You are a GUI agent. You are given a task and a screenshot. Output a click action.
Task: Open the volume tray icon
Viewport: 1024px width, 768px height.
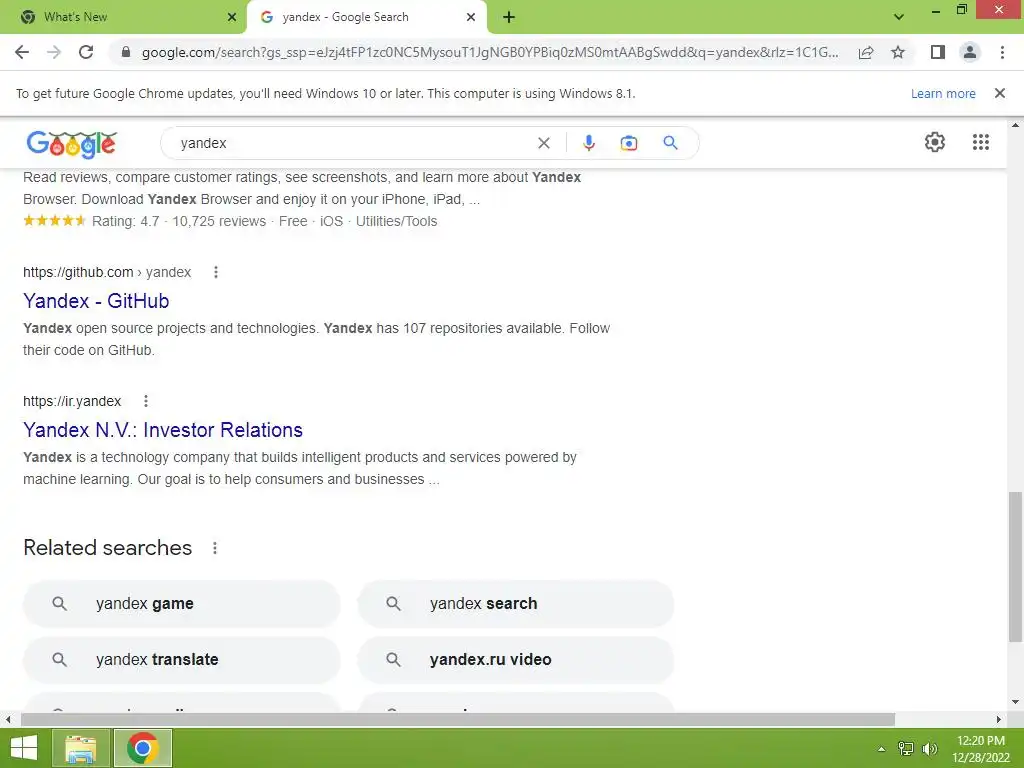click(930, 749)
